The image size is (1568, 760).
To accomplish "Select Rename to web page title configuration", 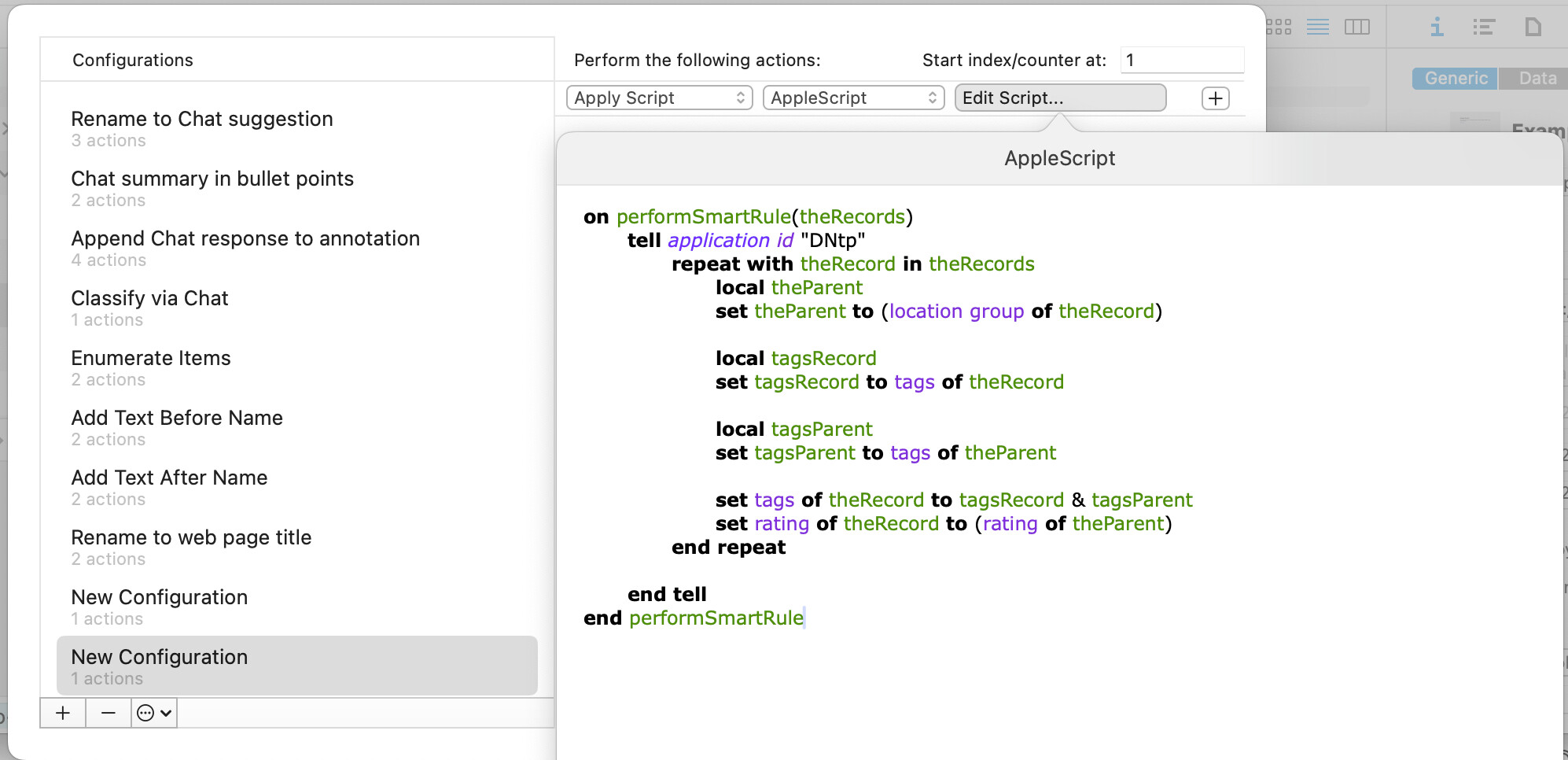I will tap(191, 546).
